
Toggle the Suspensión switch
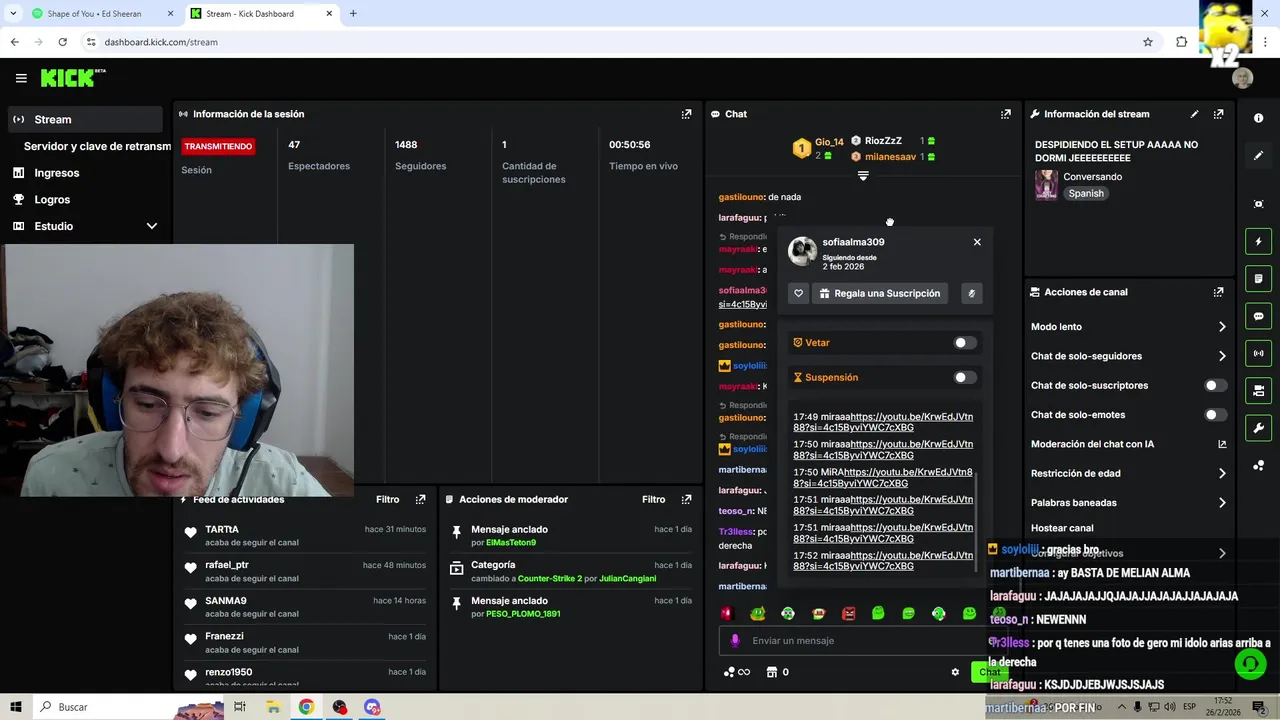(964, 377)
